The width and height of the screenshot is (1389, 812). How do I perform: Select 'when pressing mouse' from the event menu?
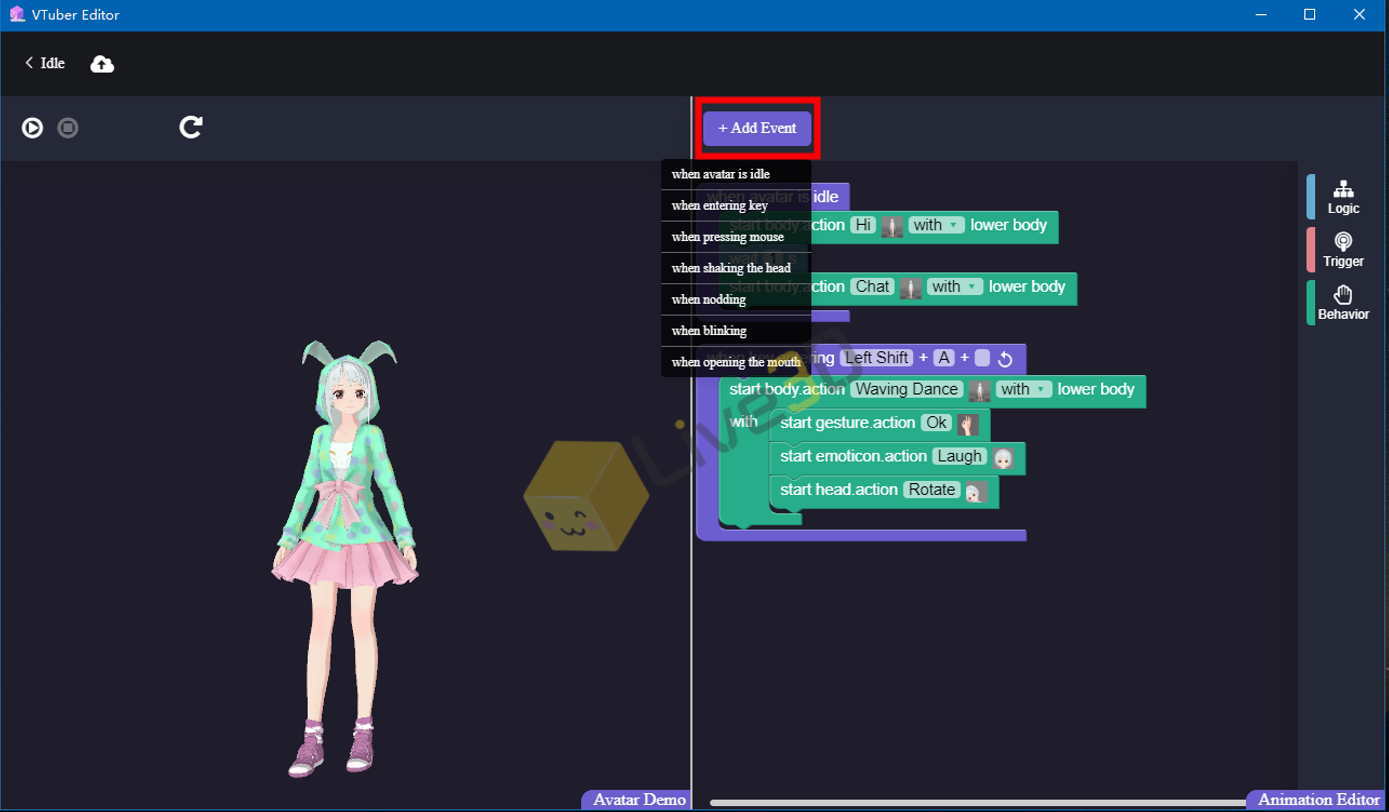(729, 236)
